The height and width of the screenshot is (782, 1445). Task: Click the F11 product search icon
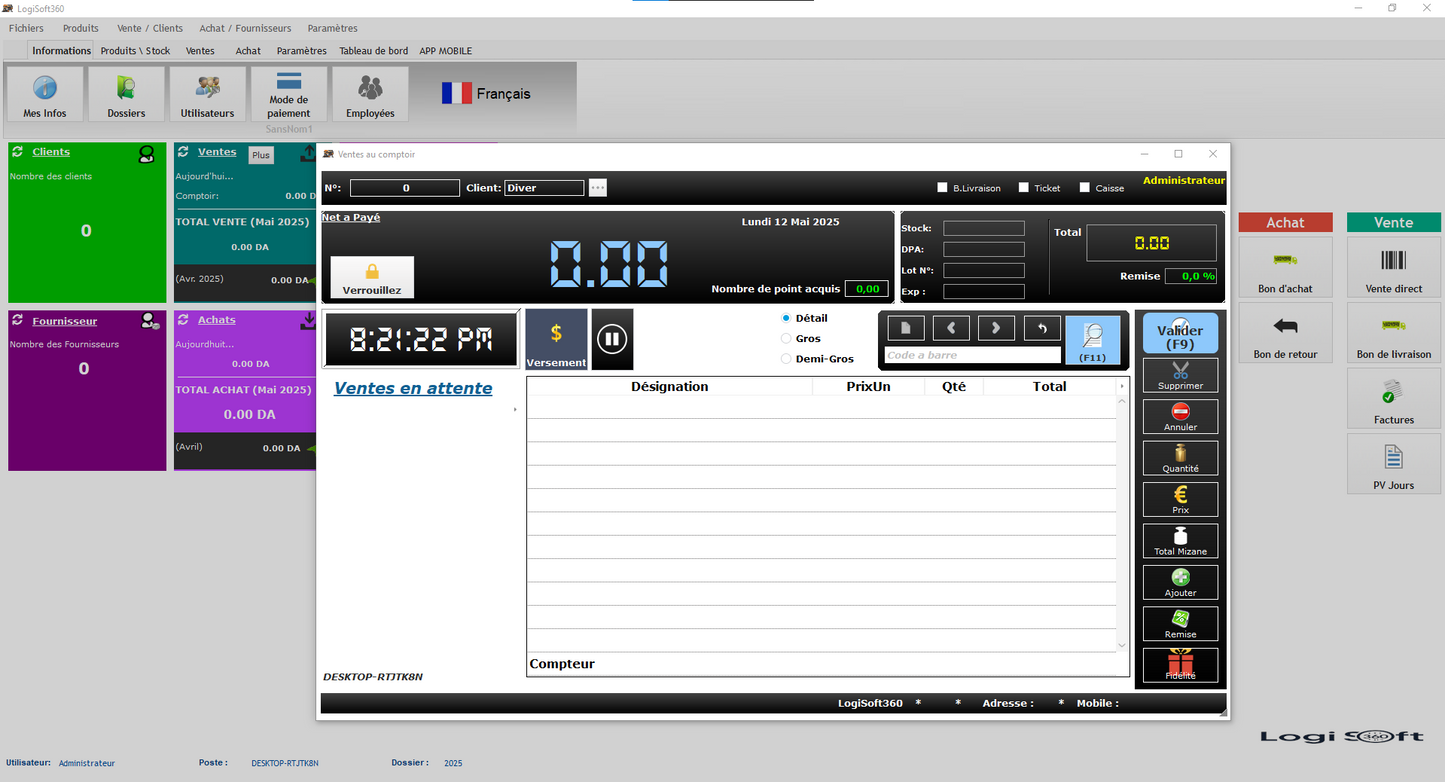pyautogui.click(x=1092, y=338)
